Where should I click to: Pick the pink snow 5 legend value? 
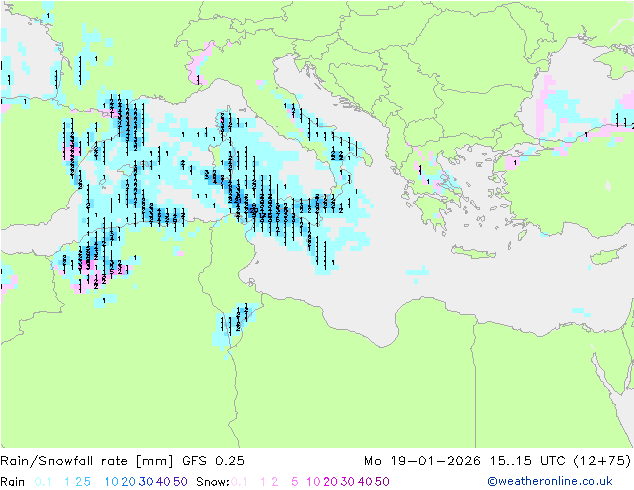[295, 482]
